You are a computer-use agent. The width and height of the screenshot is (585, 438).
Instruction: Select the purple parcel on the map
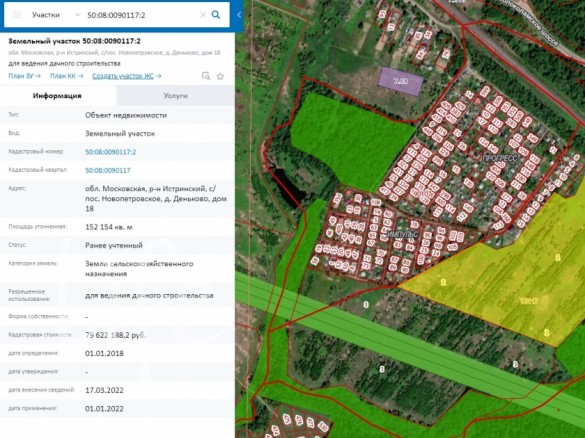(x=401, y=81)
